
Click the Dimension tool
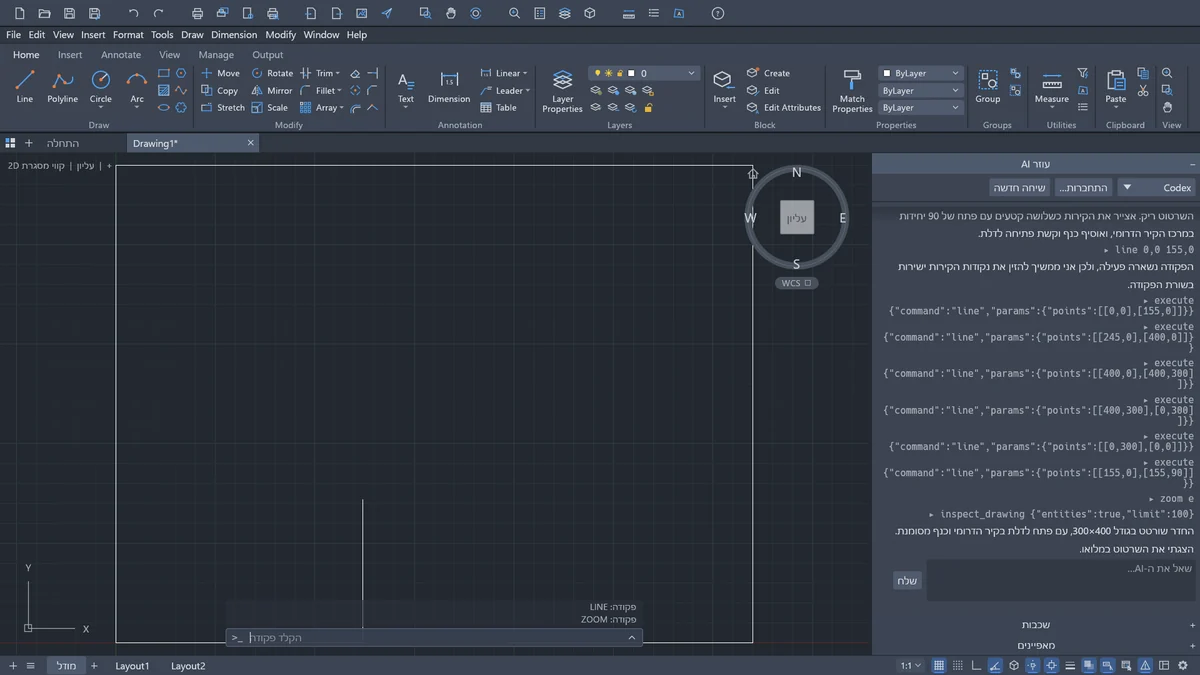[449, 87]
